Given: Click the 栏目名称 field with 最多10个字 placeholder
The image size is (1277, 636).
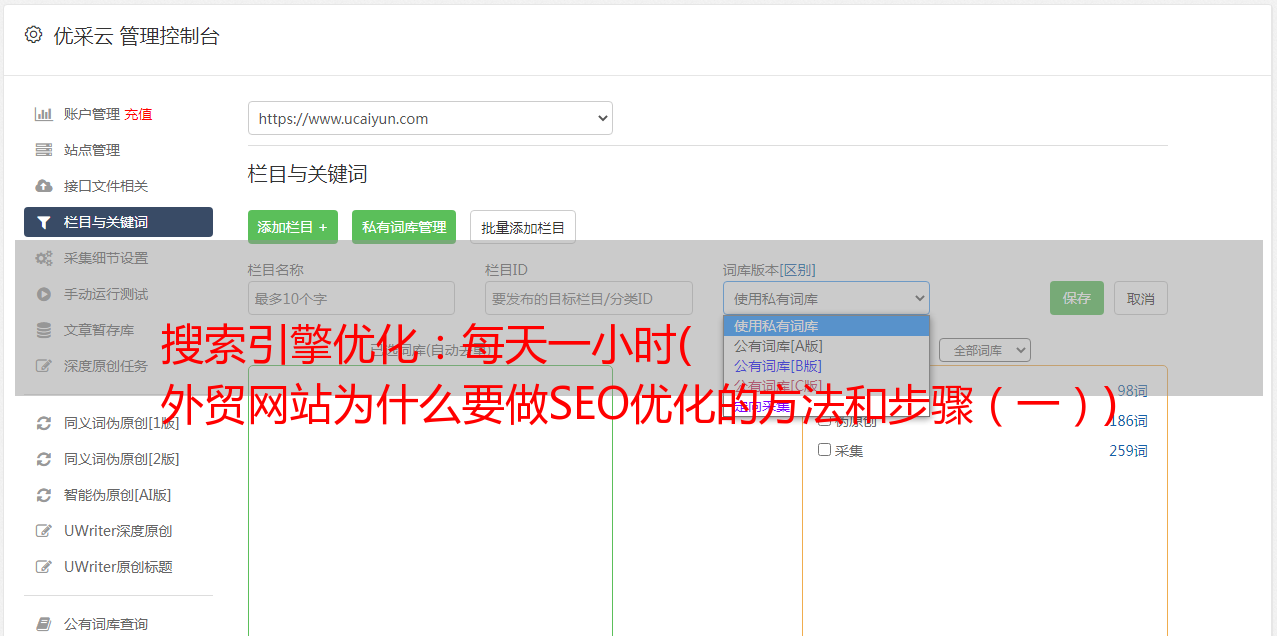Looking at the screenshot, I should [x=351, y=298].
